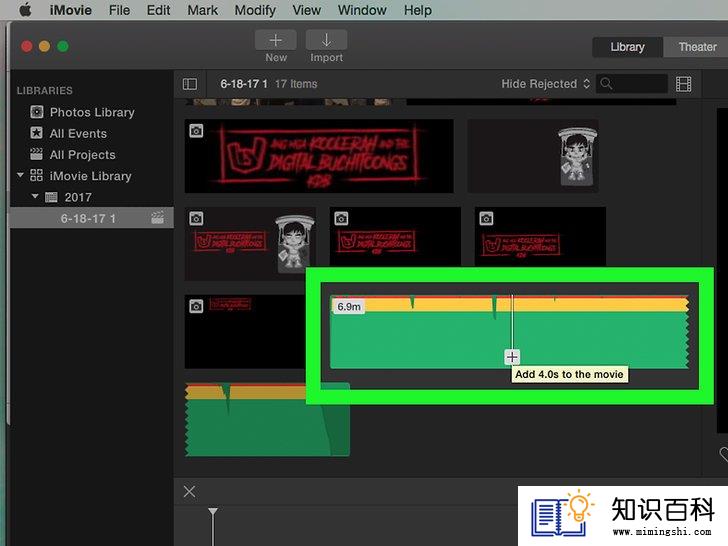
Task: Switch to the Theater tab
Action: click(696, 47)
